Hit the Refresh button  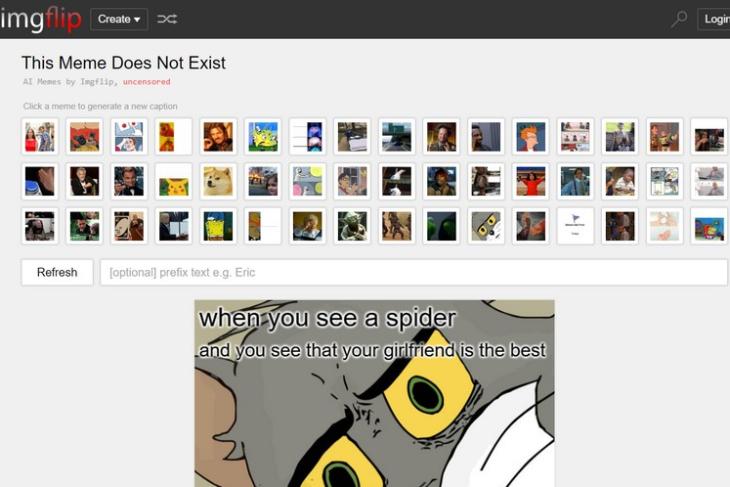57,272
